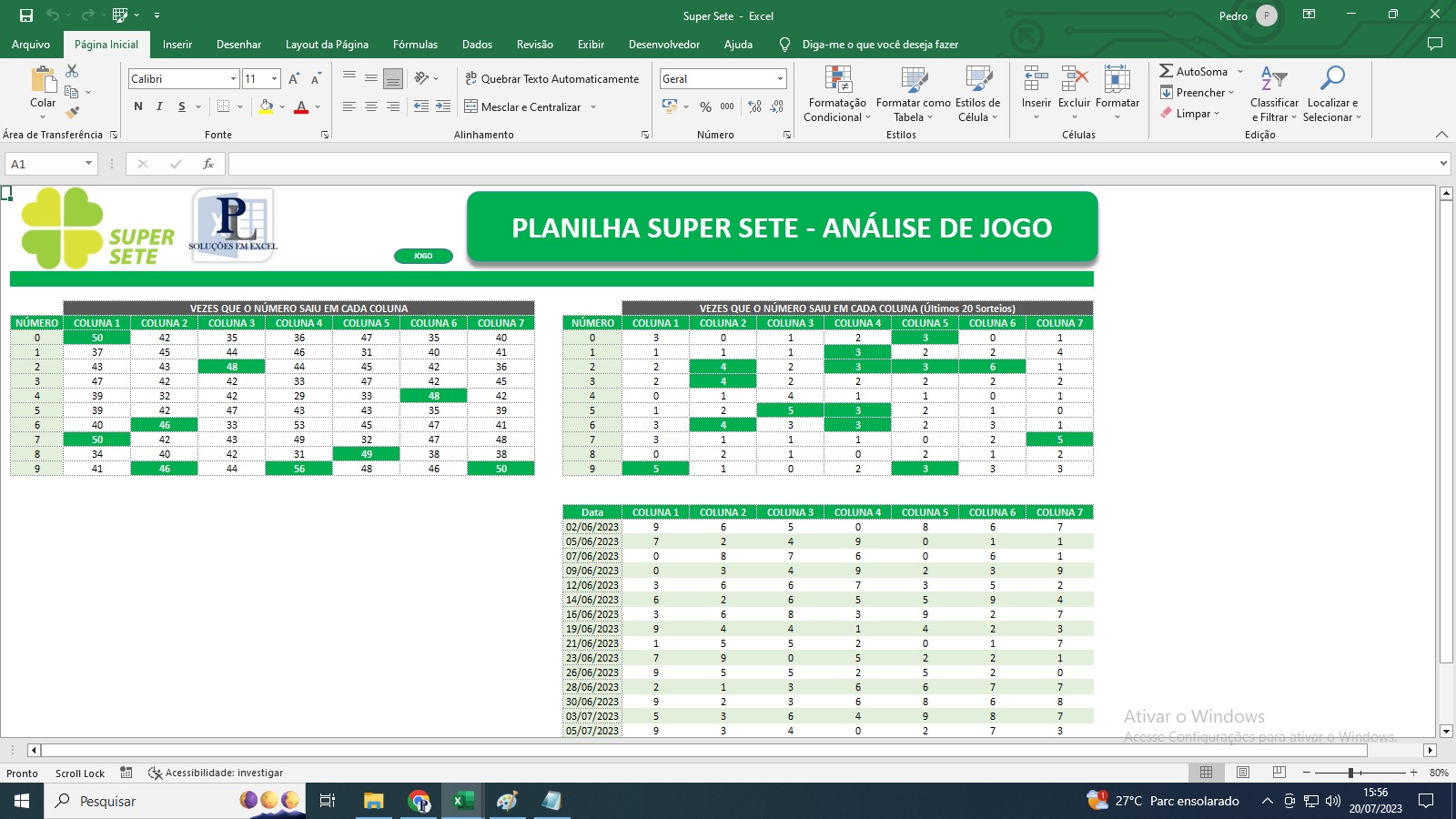The width and height of the screenshot is (1456, 819).
Task: Switch to Page Layout view in status bar
Action: point(1242,773)
